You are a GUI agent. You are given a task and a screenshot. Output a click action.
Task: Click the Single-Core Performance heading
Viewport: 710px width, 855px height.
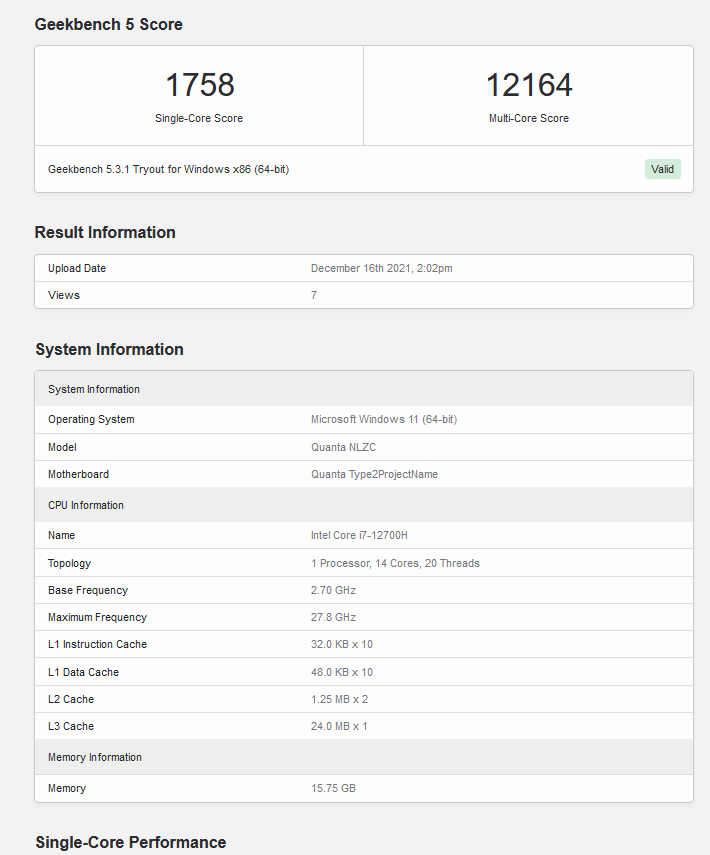[x=131, y=842]
